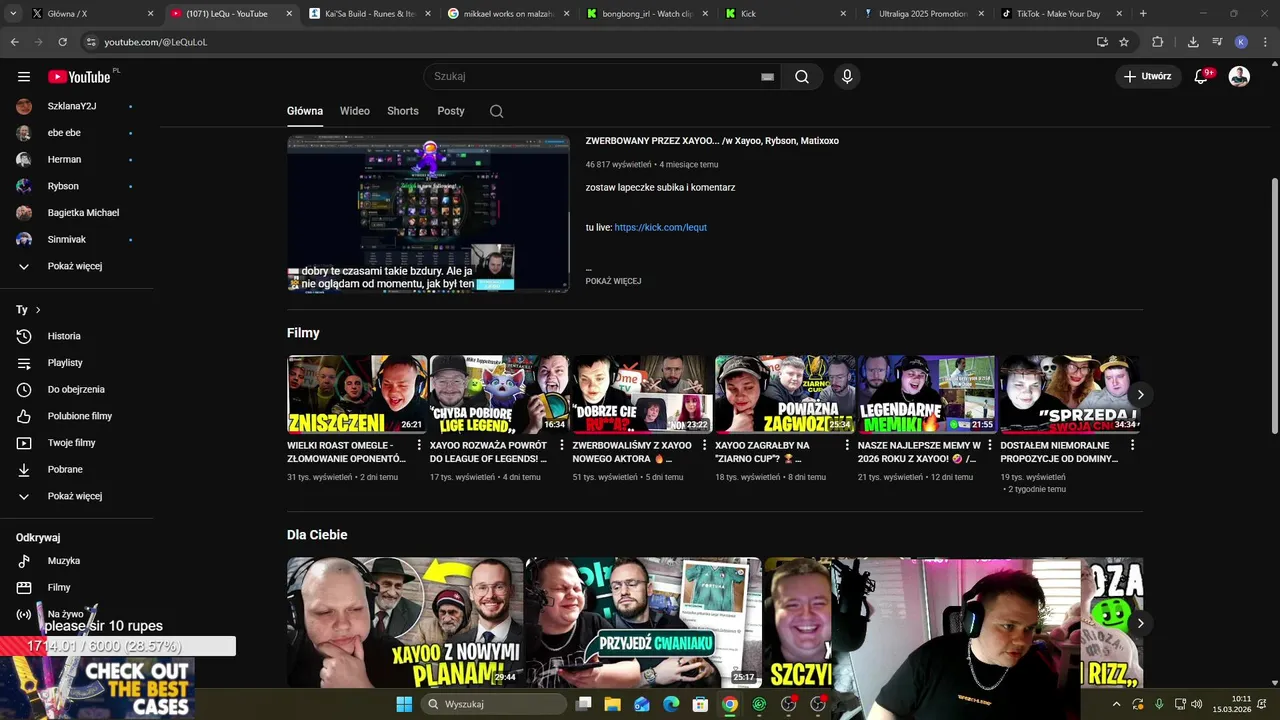Open Chrome media controls icon

point(1217,42)
